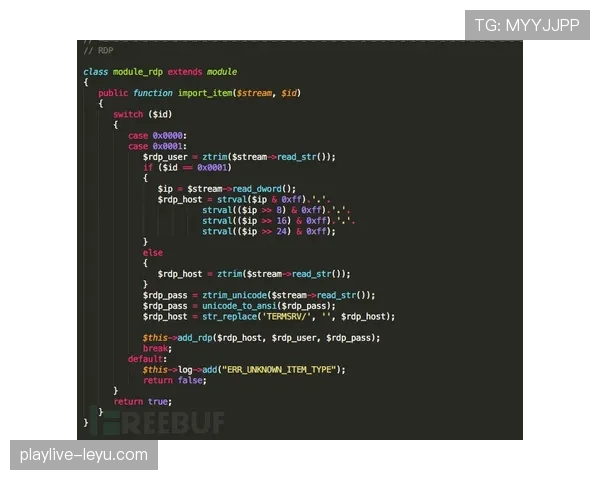Click the default: case label
This screenshot has width=600, height=480.
(x=146, y=358)
